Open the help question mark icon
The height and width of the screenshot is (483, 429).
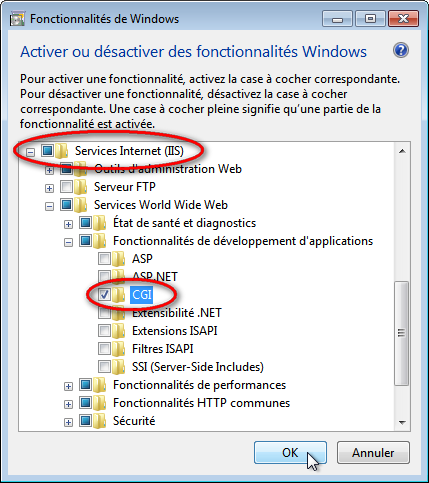click(401, 51)
